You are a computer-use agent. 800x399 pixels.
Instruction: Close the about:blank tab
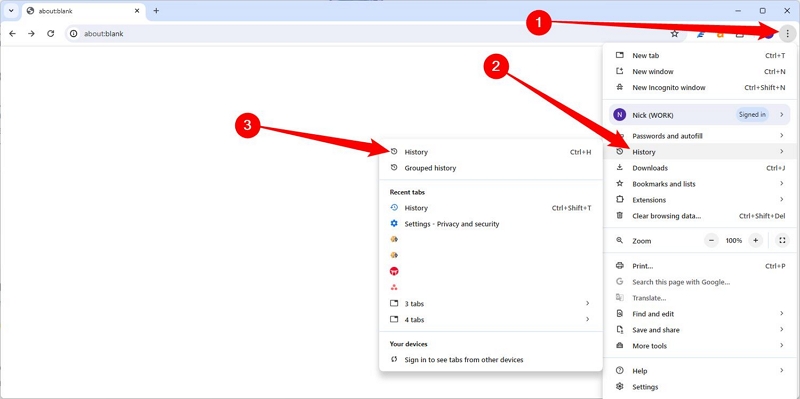click(137, 11)
